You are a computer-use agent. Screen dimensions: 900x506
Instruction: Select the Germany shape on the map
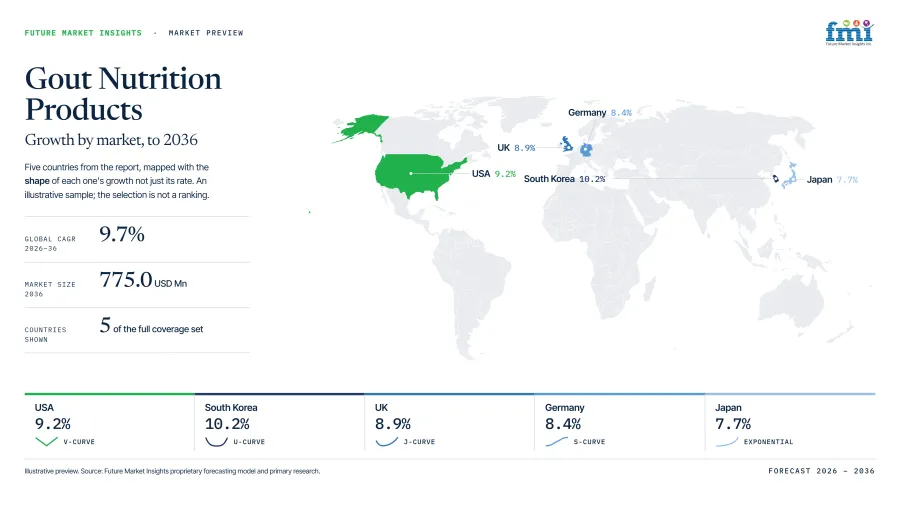[585, 150]
